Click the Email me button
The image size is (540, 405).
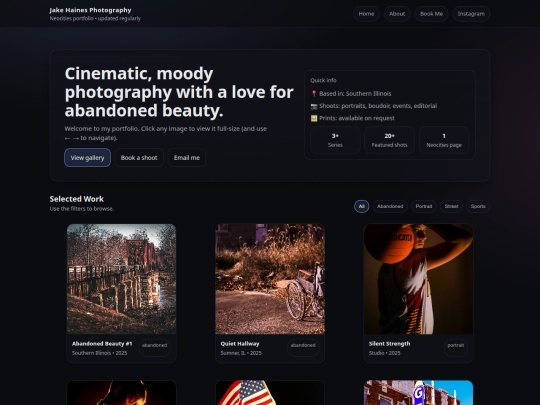(187, 157)
